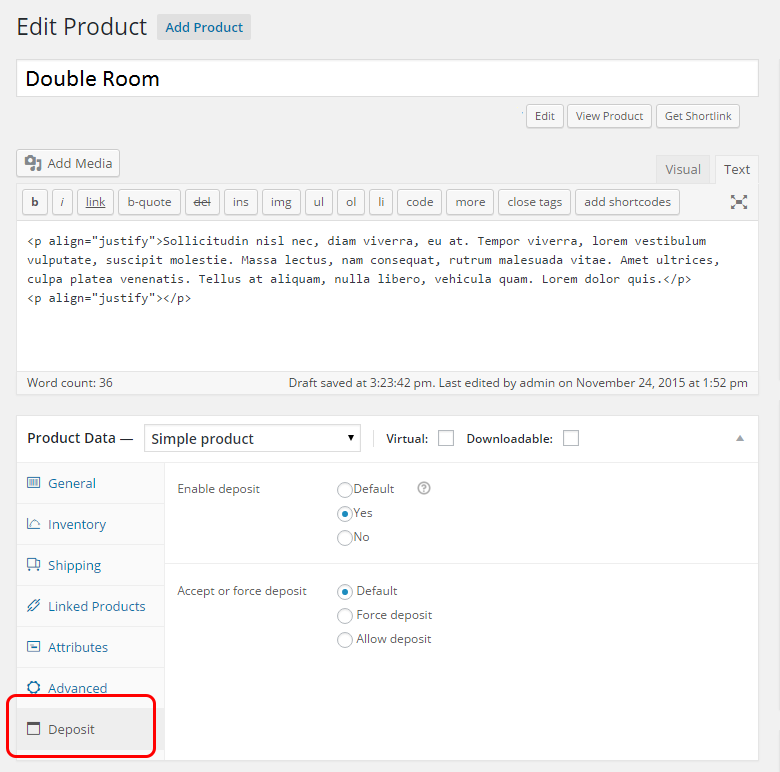Click the General tab icon
This screenshot has height=772, width=780.
[x=33, y=482]
